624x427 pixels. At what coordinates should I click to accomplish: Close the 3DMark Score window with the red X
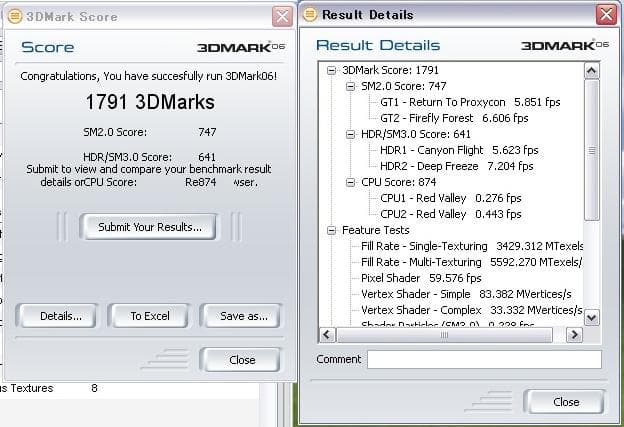pyautogui.click(x=283, y=16)
